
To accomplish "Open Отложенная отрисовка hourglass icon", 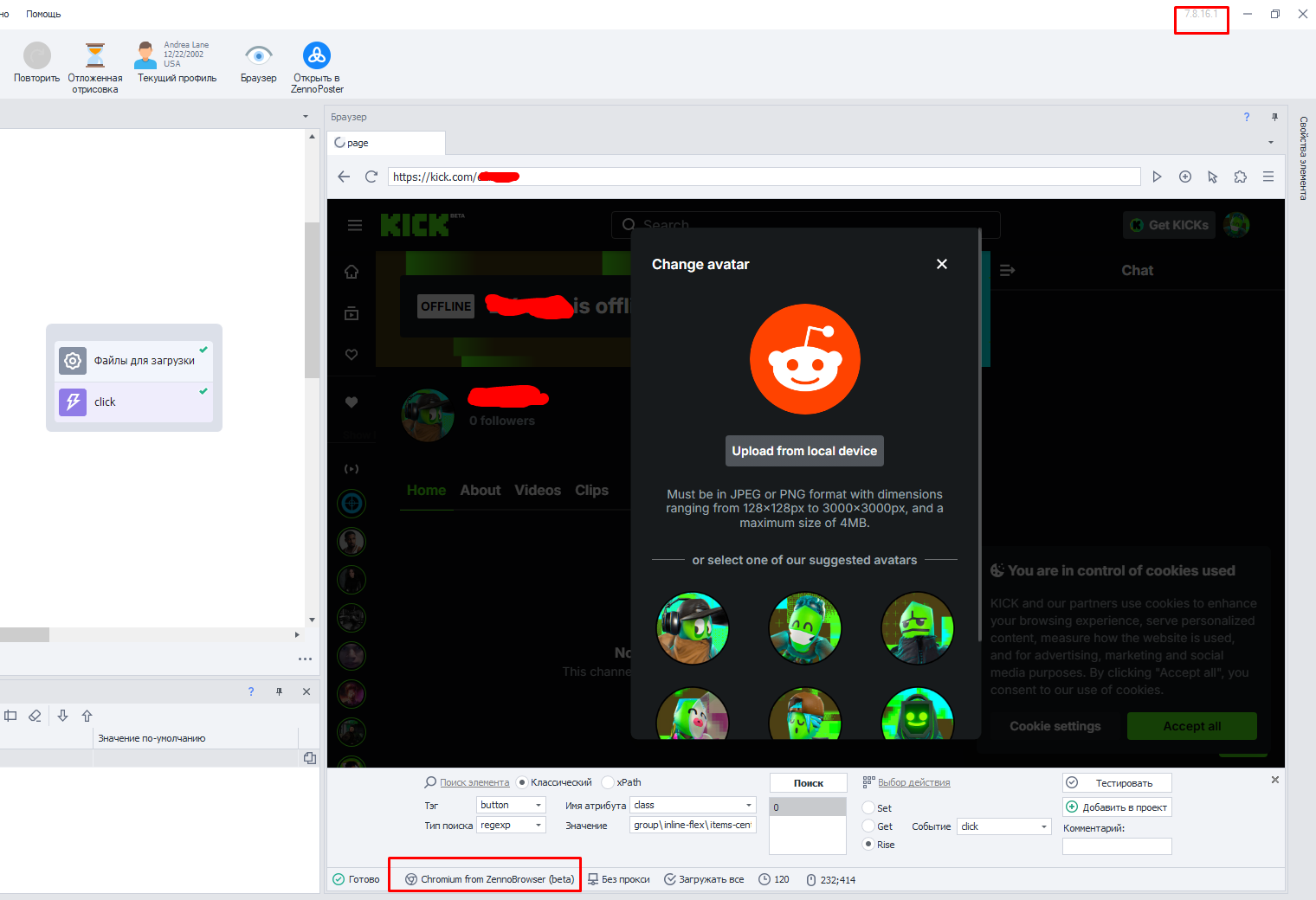I will tap(95, 55).
